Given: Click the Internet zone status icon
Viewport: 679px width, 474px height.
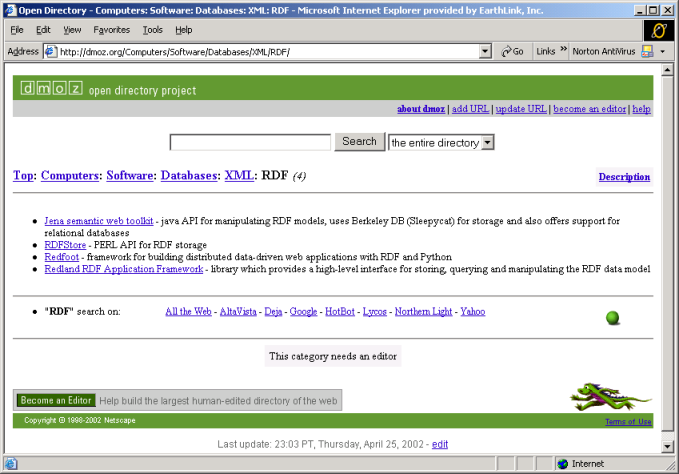Looking at the screenshot, I should coord(563,464).
